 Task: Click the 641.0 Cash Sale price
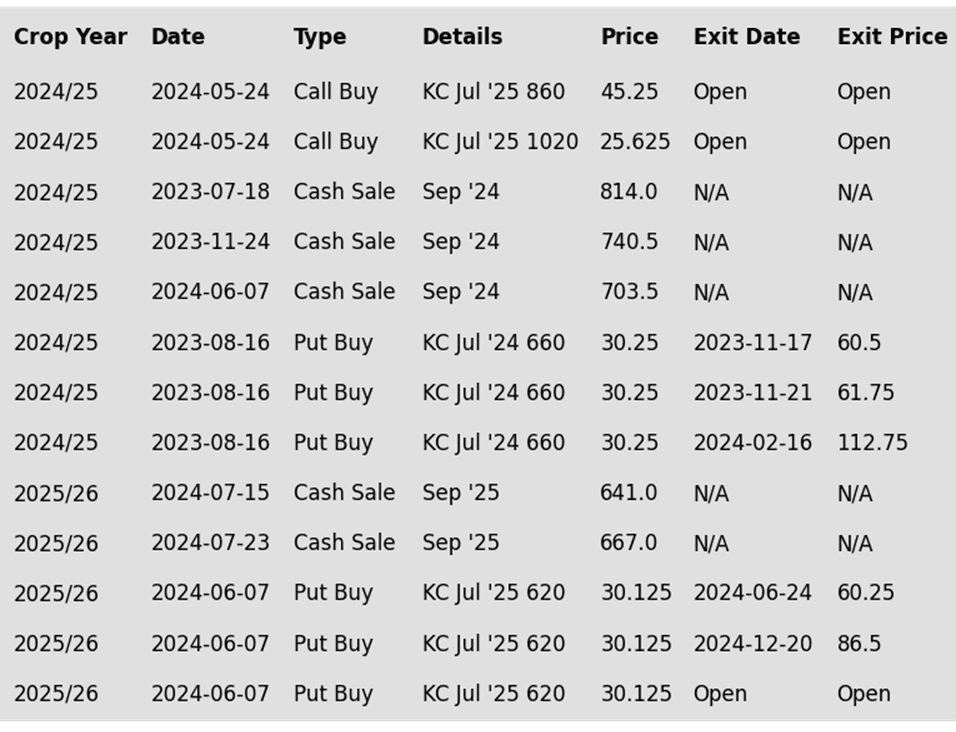[629, 492]
